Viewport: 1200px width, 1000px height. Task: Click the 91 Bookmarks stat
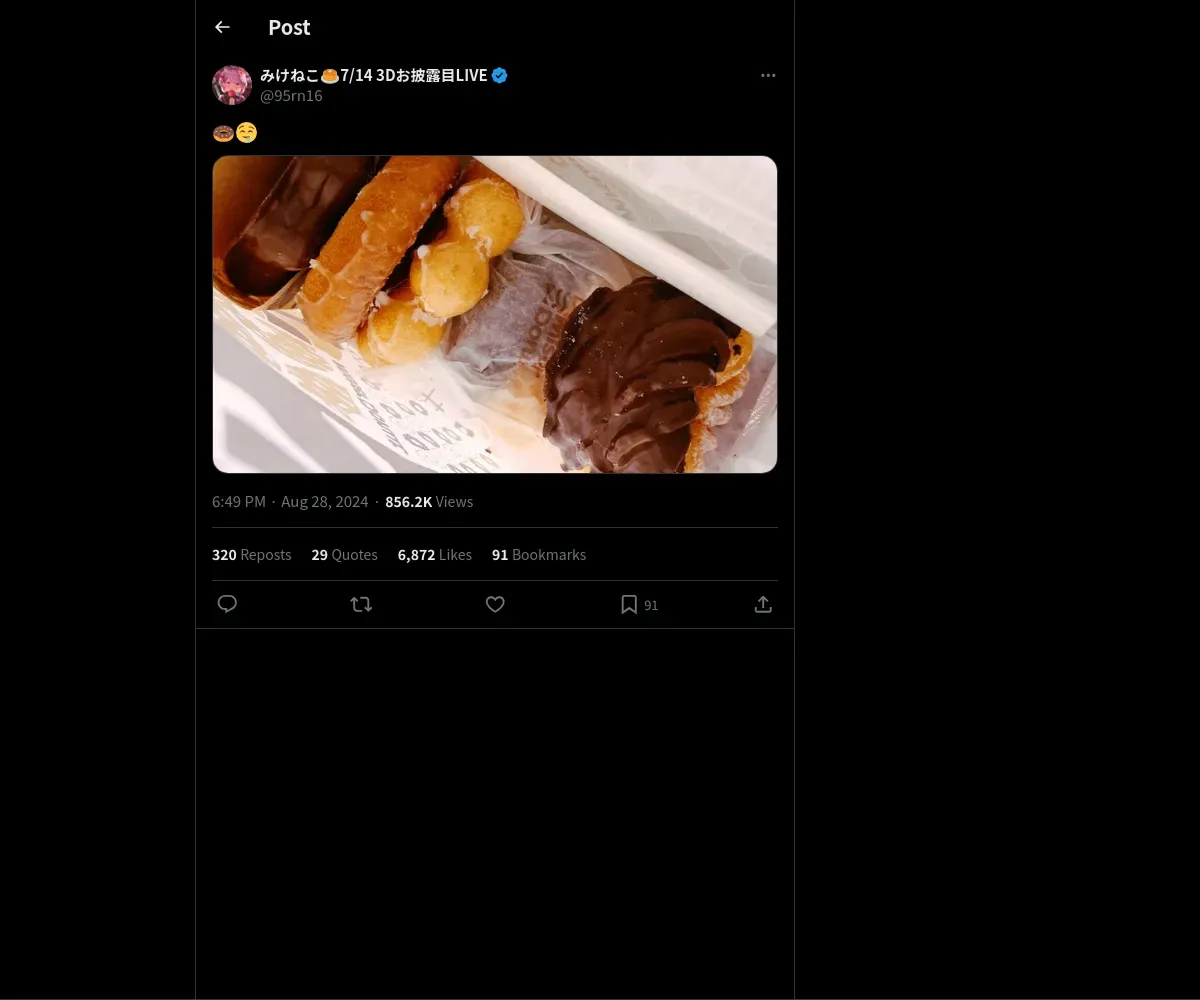coord(538,555)
